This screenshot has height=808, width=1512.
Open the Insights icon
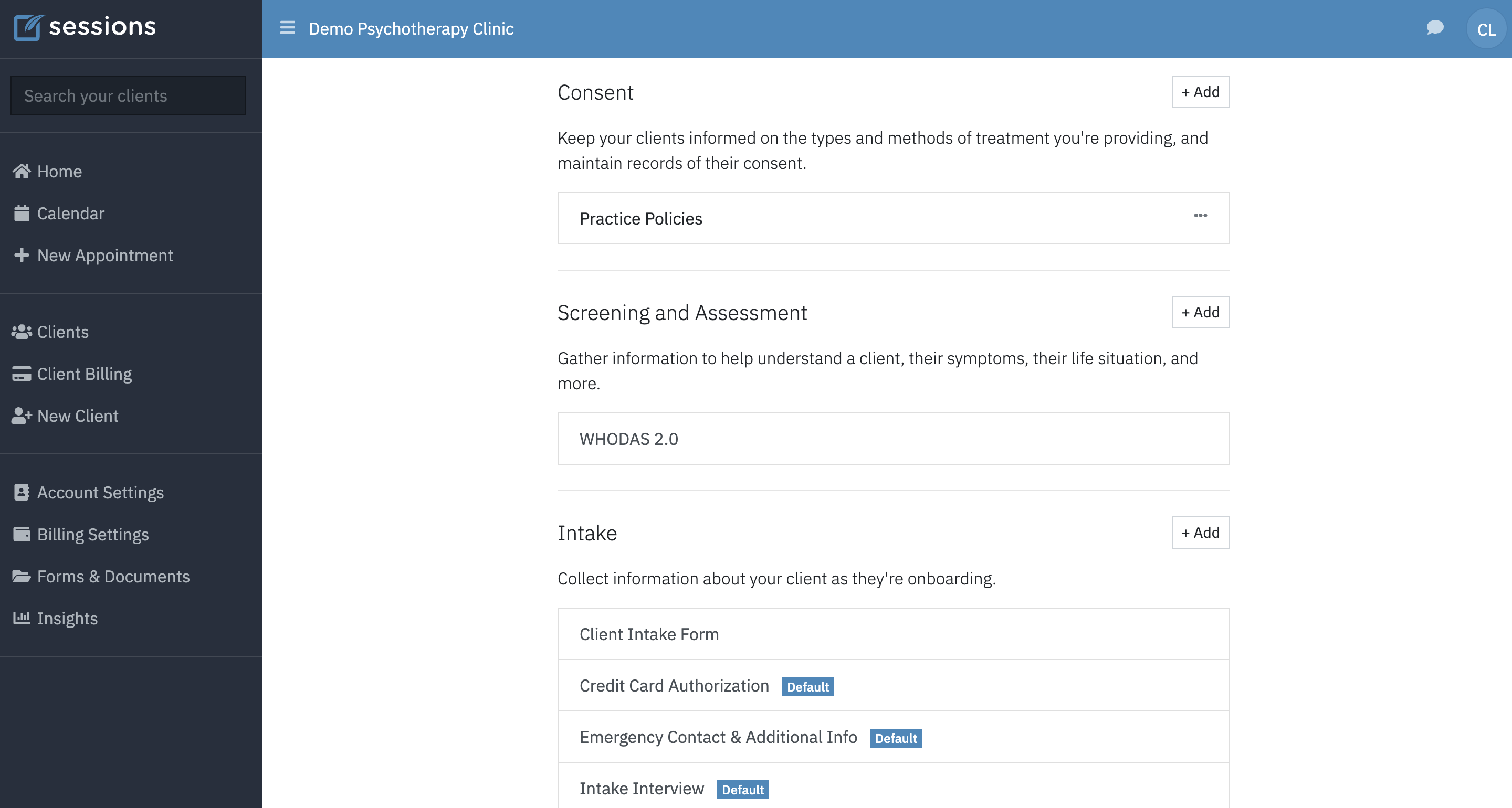(22, 617)
